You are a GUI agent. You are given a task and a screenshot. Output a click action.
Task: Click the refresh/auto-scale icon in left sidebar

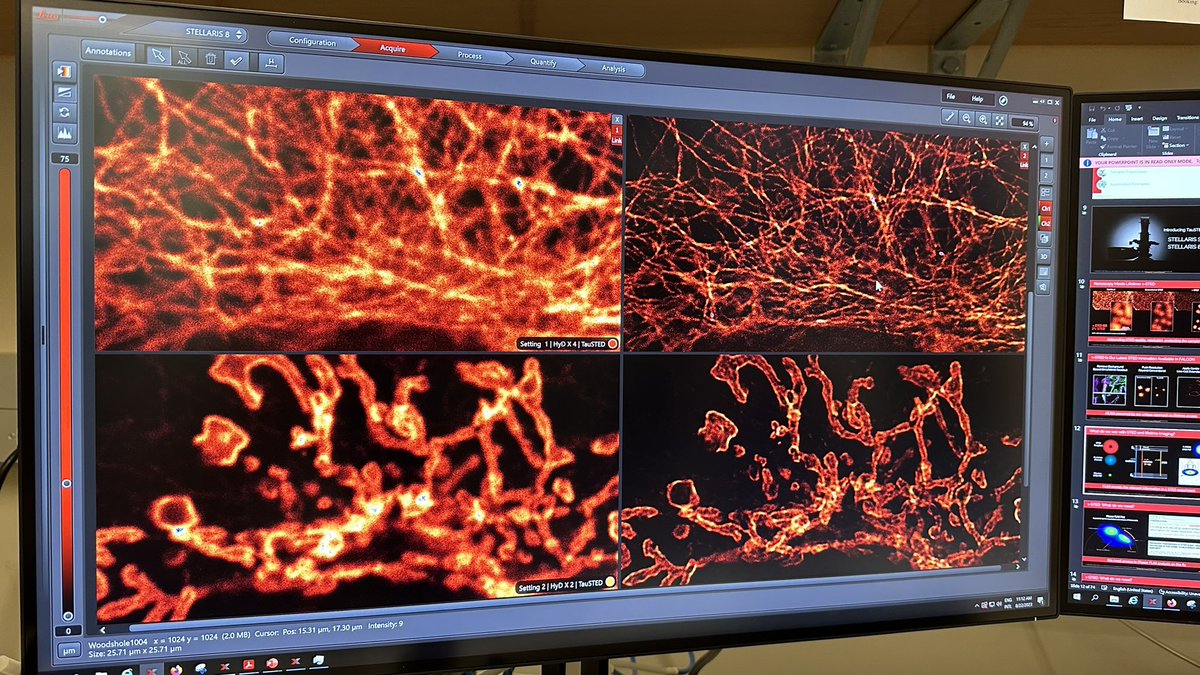coord(65,112)
